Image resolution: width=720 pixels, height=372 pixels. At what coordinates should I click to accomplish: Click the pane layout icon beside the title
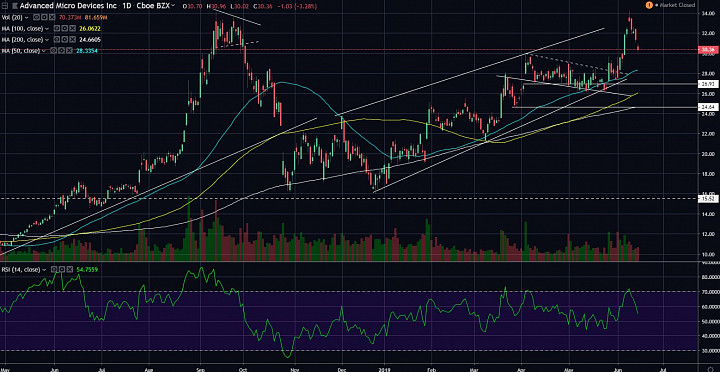[5, 6]
